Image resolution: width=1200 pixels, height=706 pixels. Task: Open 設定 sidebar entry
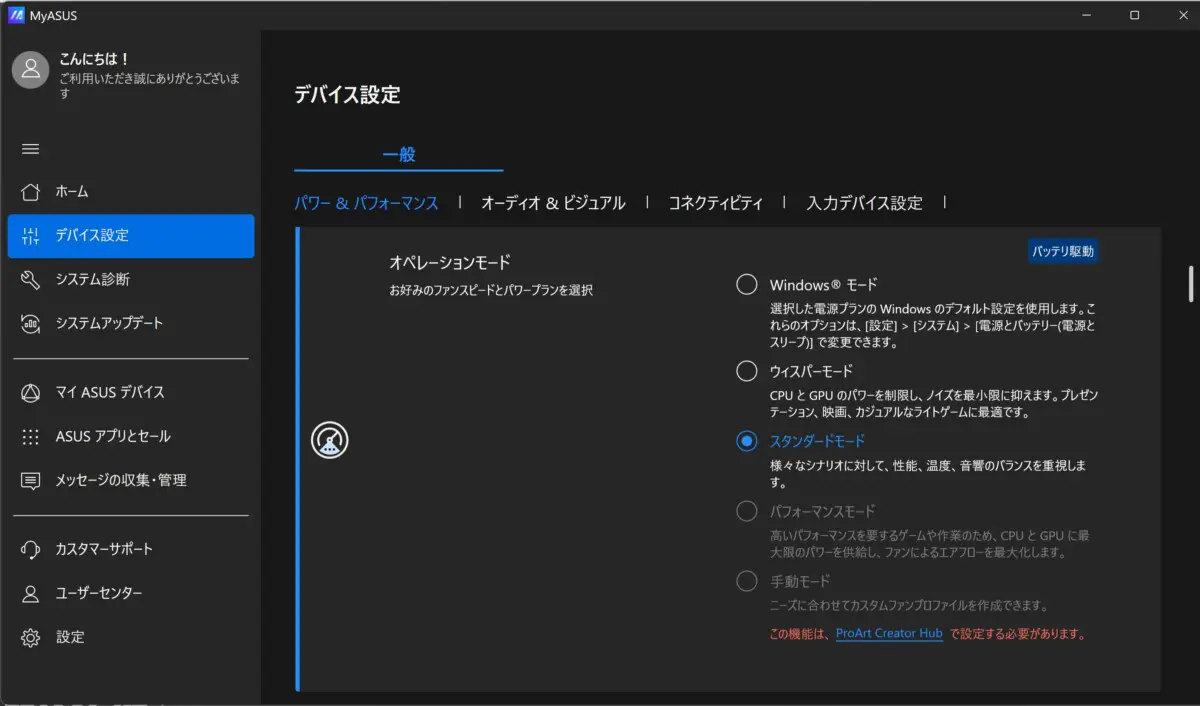click(x=131, y=637)
